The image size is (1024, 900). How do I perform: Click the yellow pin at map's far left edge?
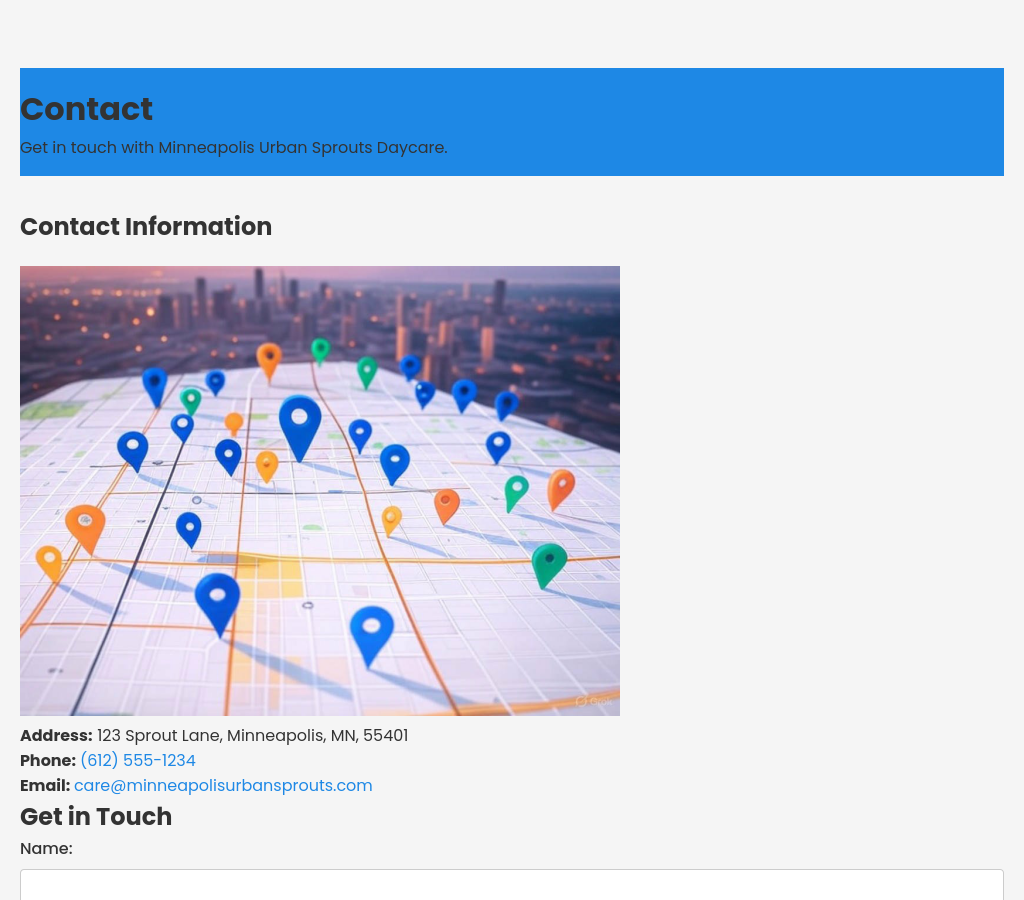[49, 562]
